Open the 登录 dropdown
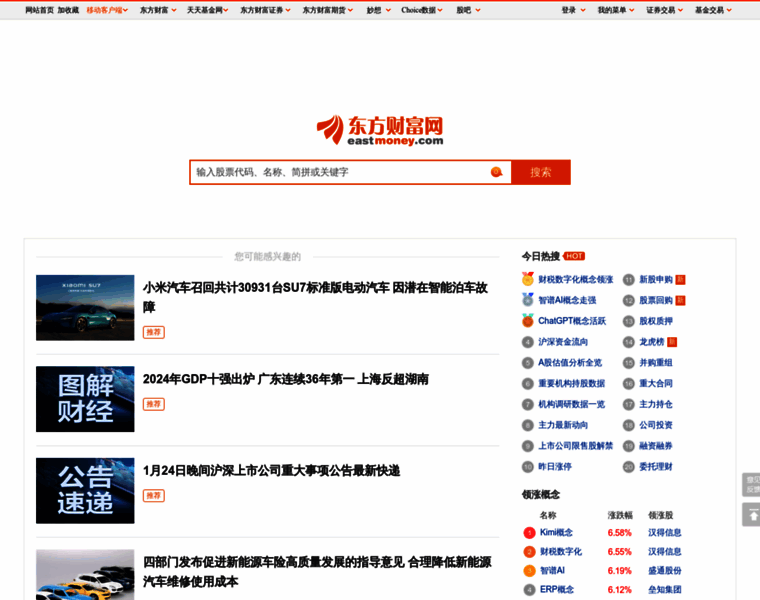Image resolution: width=760 pixels, height=600 pixels. point(573,10)
